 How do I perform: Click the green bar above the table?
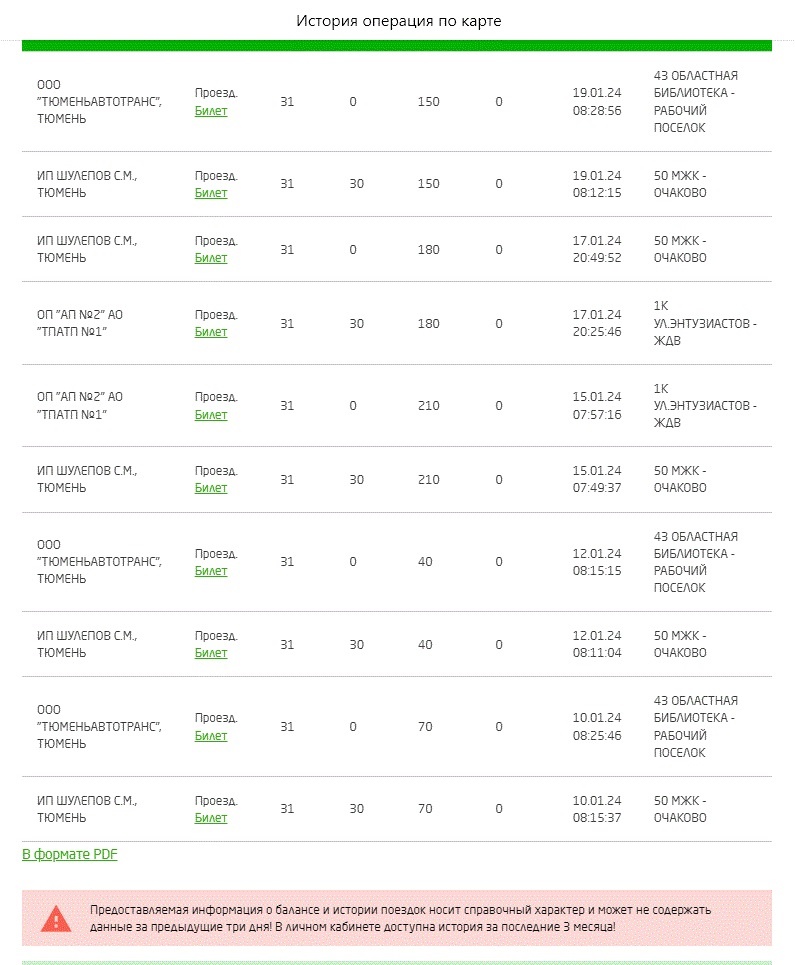tap(397, 46)
